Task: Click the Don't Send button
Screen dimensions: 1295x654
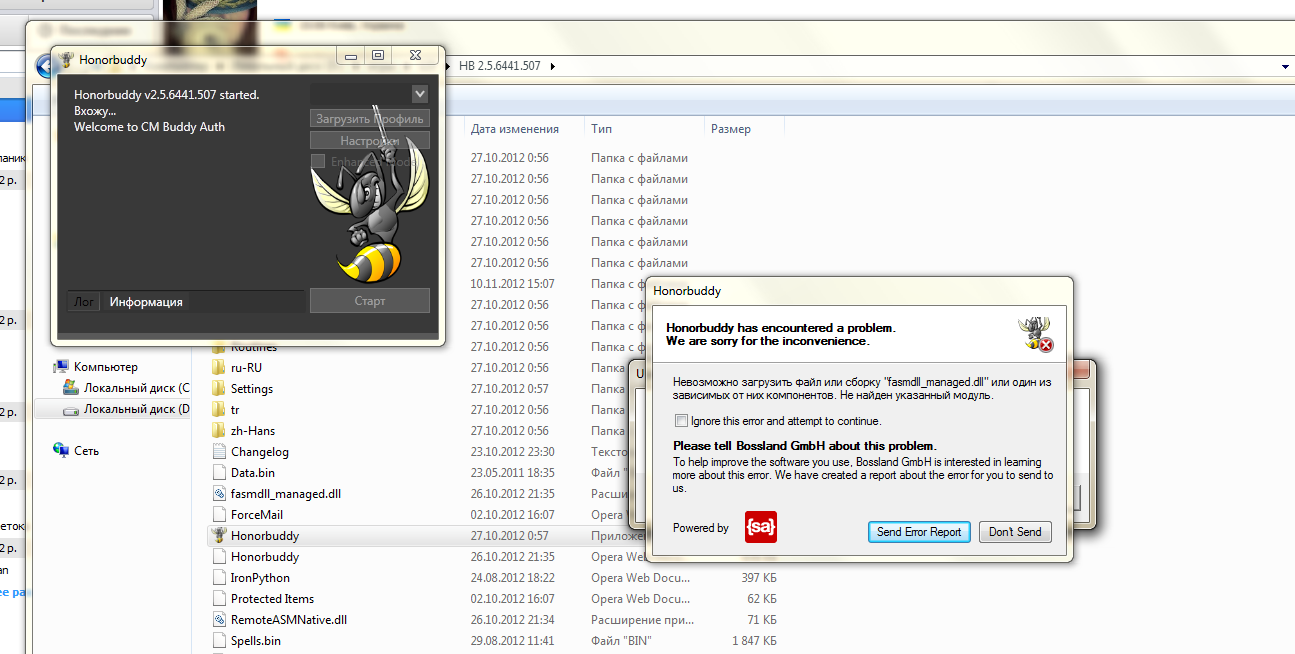Action: pos(1015,532)
